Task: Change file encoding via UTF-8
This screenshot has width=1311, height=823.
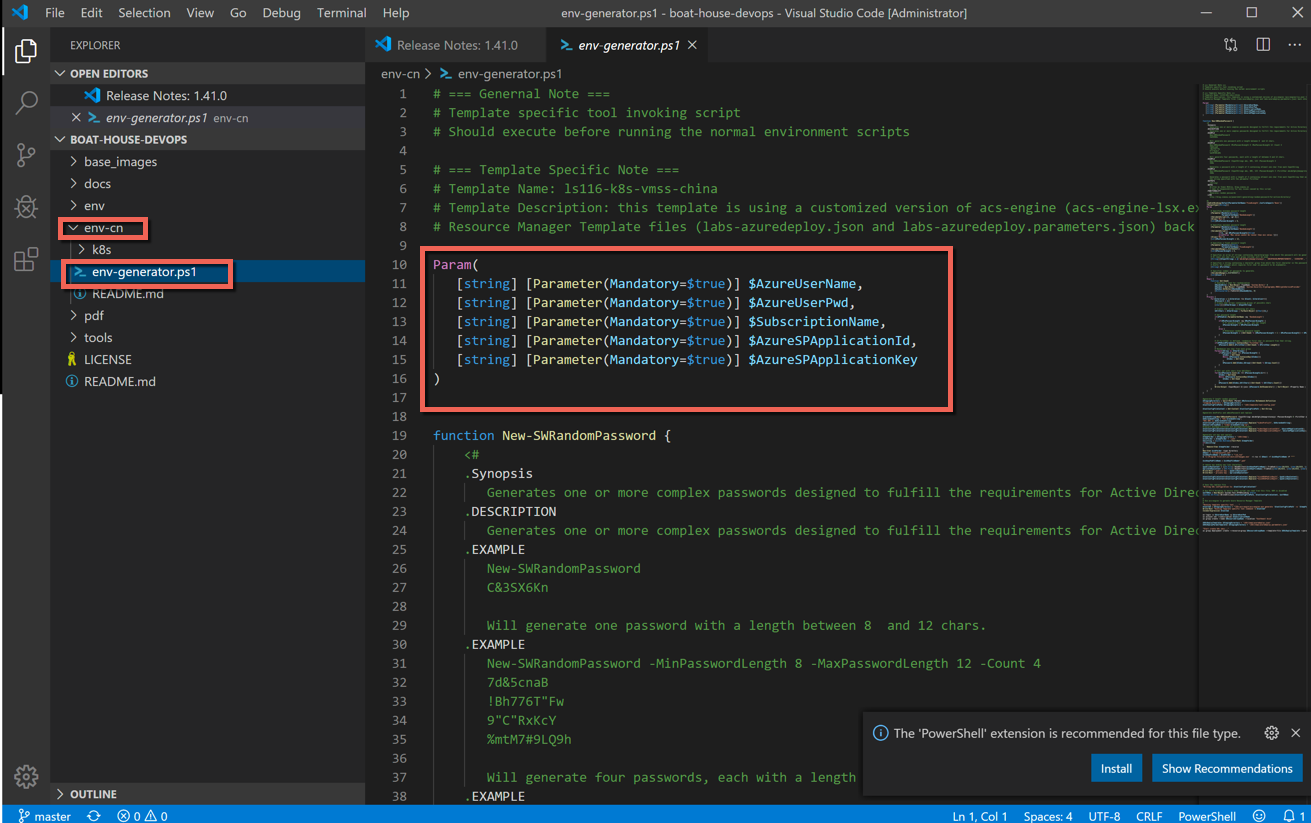Action: 1104,815
